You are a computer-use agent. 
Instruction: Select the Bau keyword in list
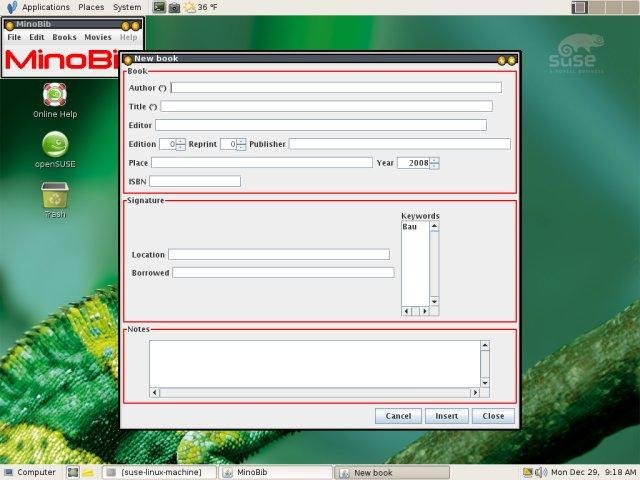pos(411,227)
